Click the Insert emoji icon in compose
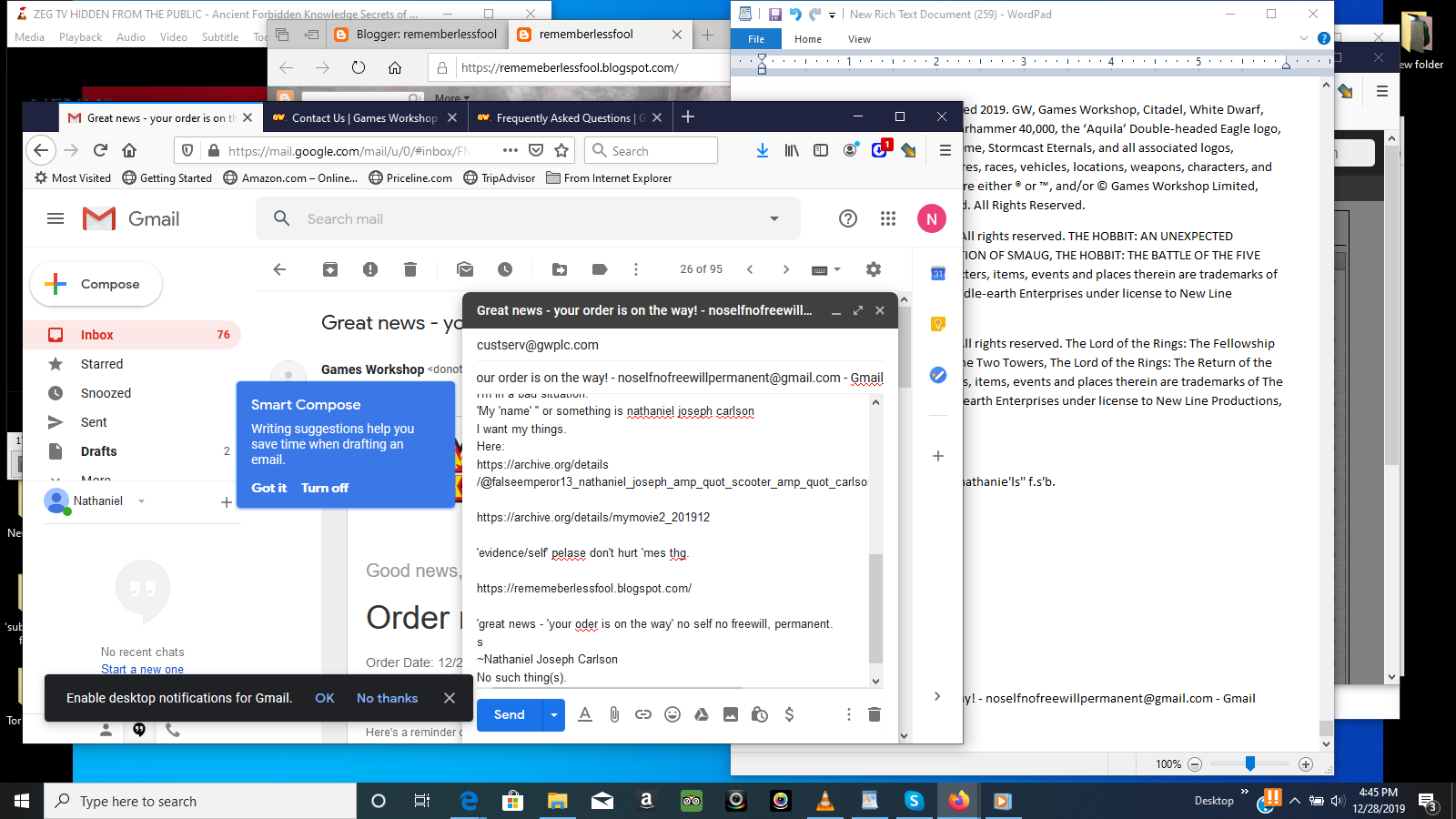 (x=672, y=714)
